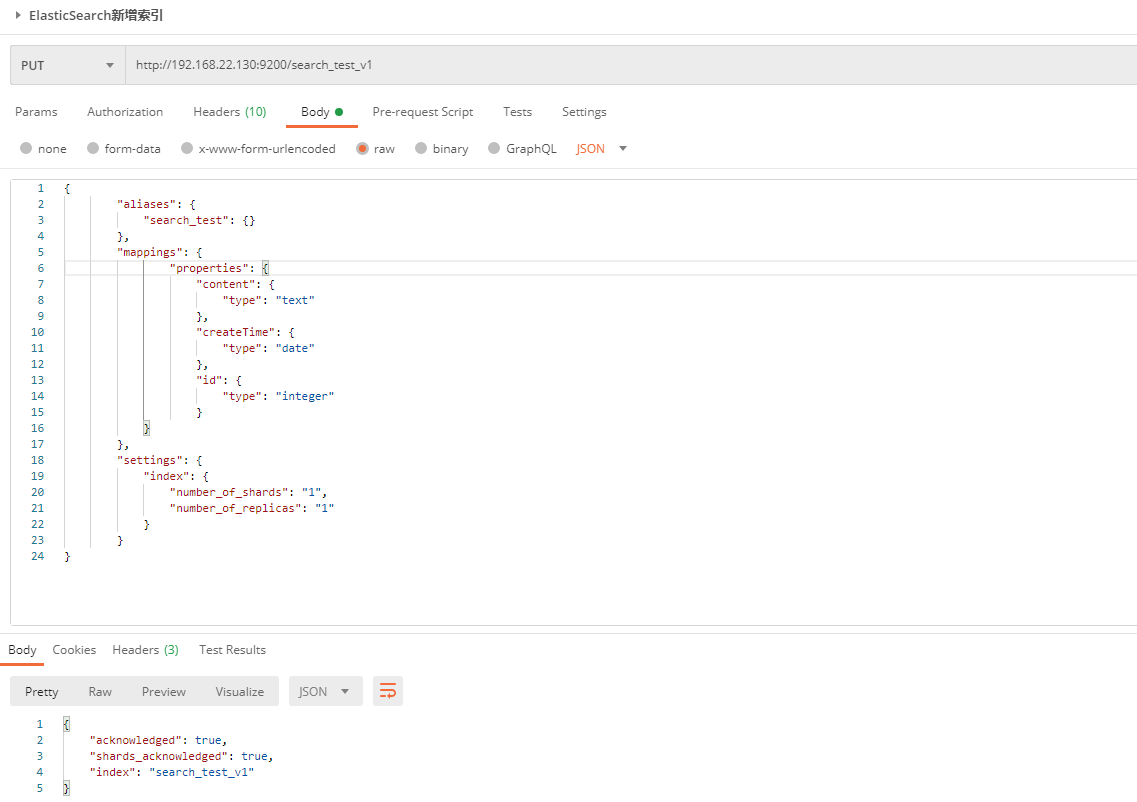
Task: Click the "search_test_v1" response value
Action: (202, 772)
